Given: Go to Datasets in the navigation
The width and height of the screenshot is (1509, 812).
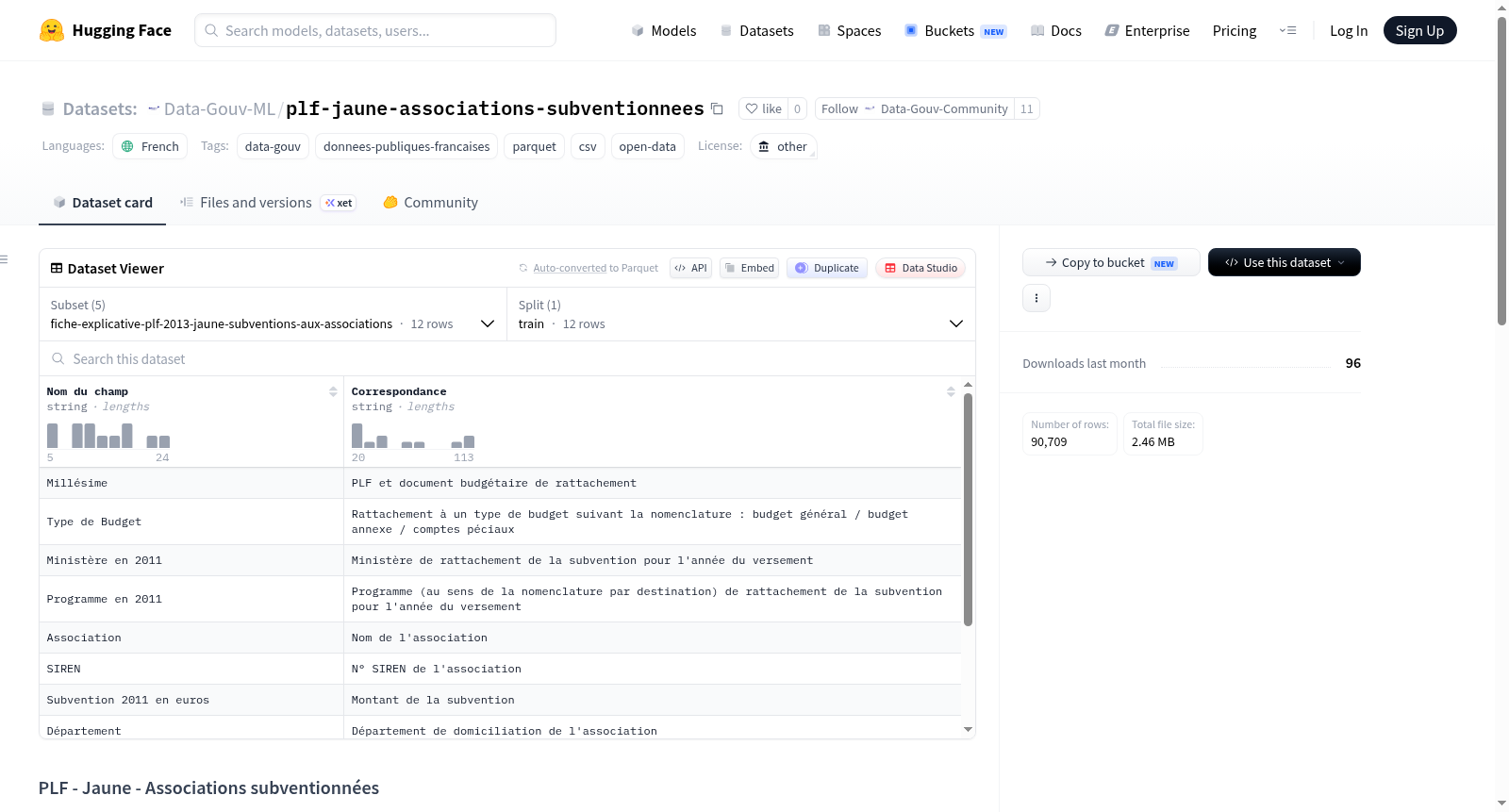Looking at the screenshot, I should (x=756, y=30).
